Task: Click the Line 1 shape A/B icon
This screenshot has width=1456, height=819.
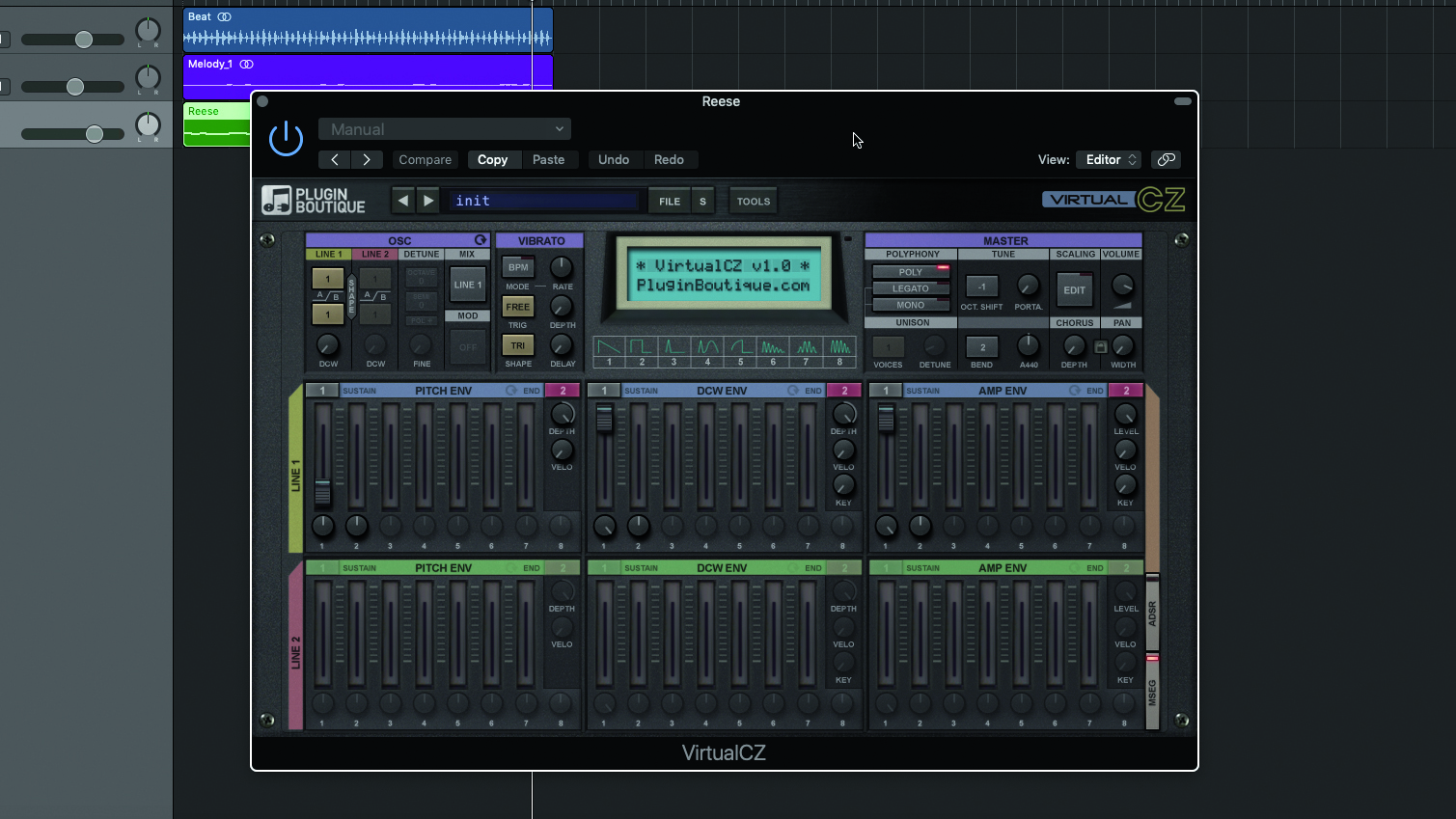Action: click(328, 296)
